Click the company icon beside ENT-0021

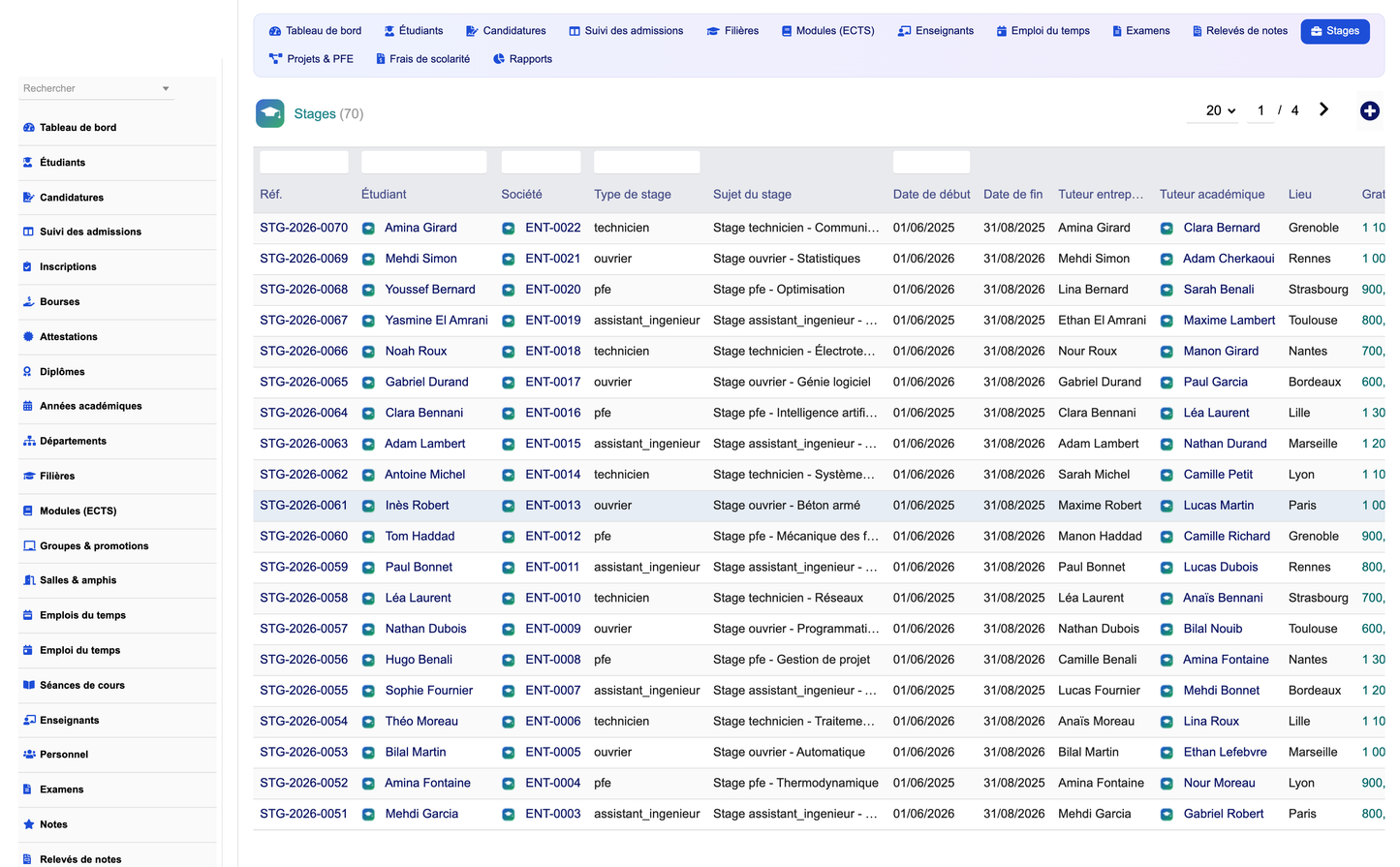509,260
